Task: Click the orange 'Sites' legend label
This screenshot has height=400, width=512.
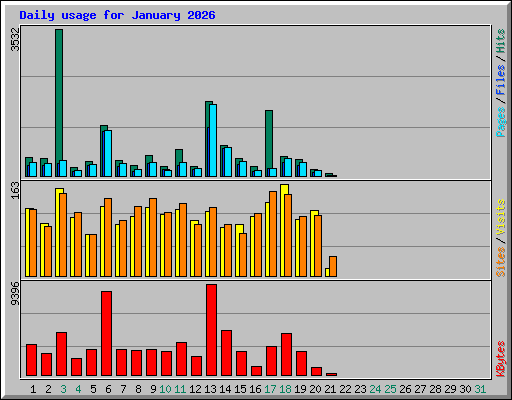Action: coord(501,262)
